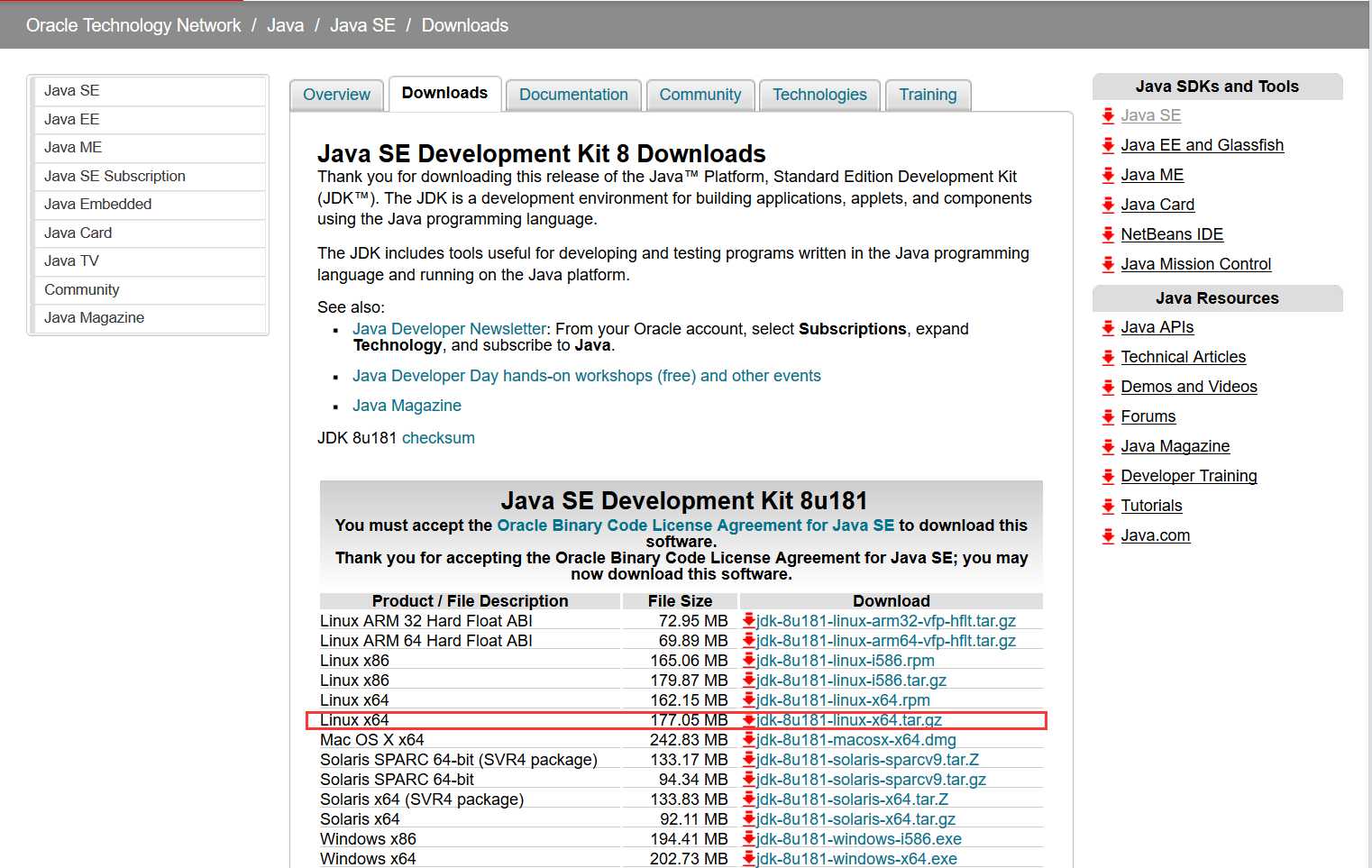This screenshot has height=868, width=1372.
Task: Click download arrow icon beside NetBeans IDE
Action: click(x=1108, y=234)
